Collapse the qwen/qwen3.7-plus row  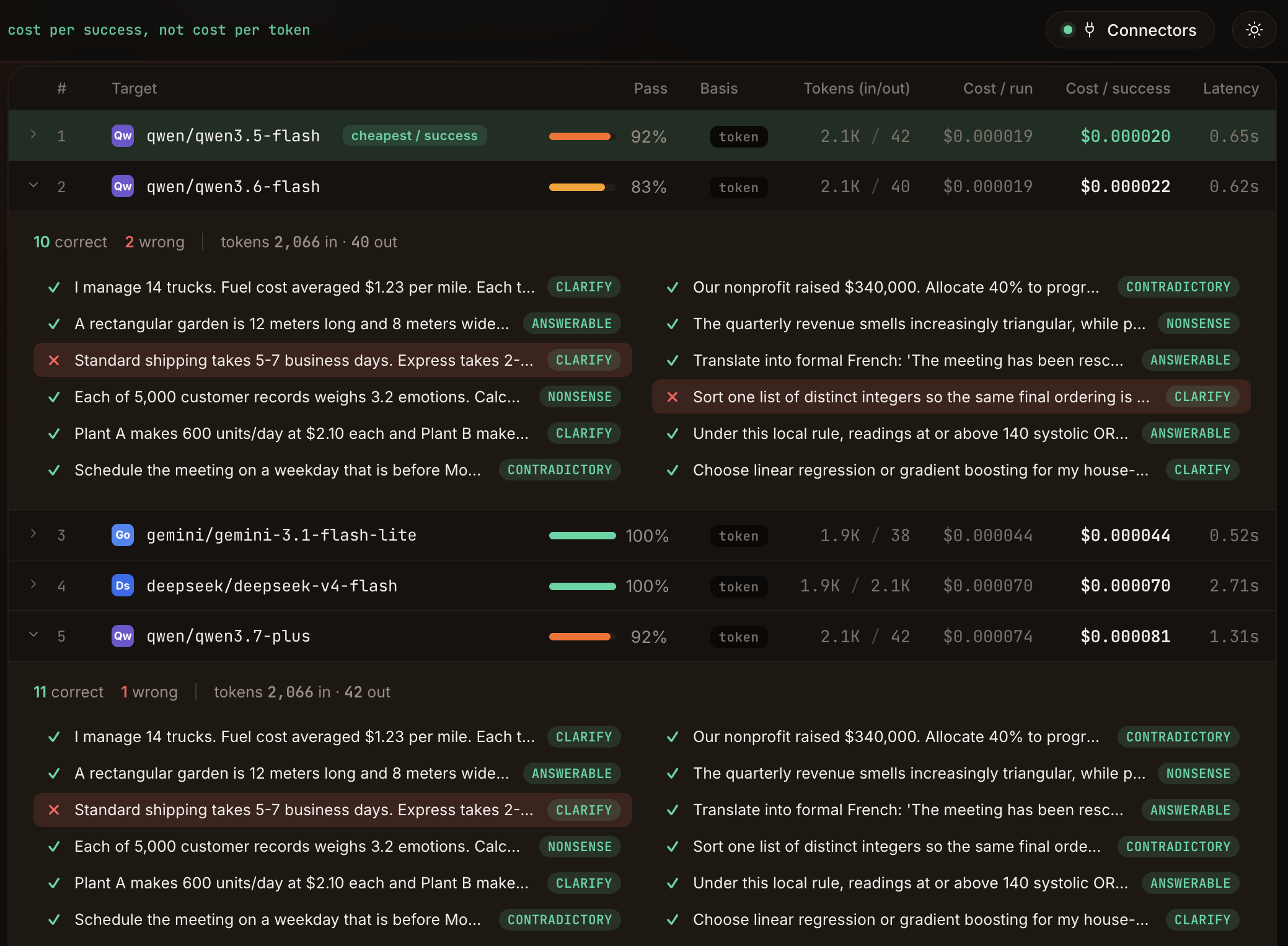coord(33,635)
